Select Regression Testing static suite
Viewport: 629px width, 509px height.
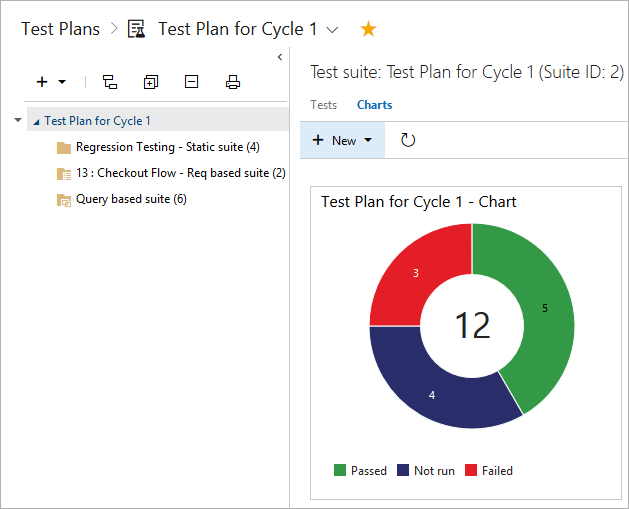[x=167, y=147]
